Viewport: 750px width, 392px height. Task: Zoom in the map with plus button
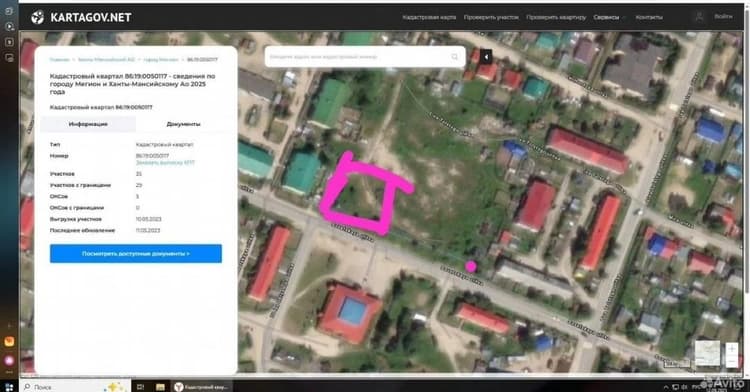tap(731, 348)
